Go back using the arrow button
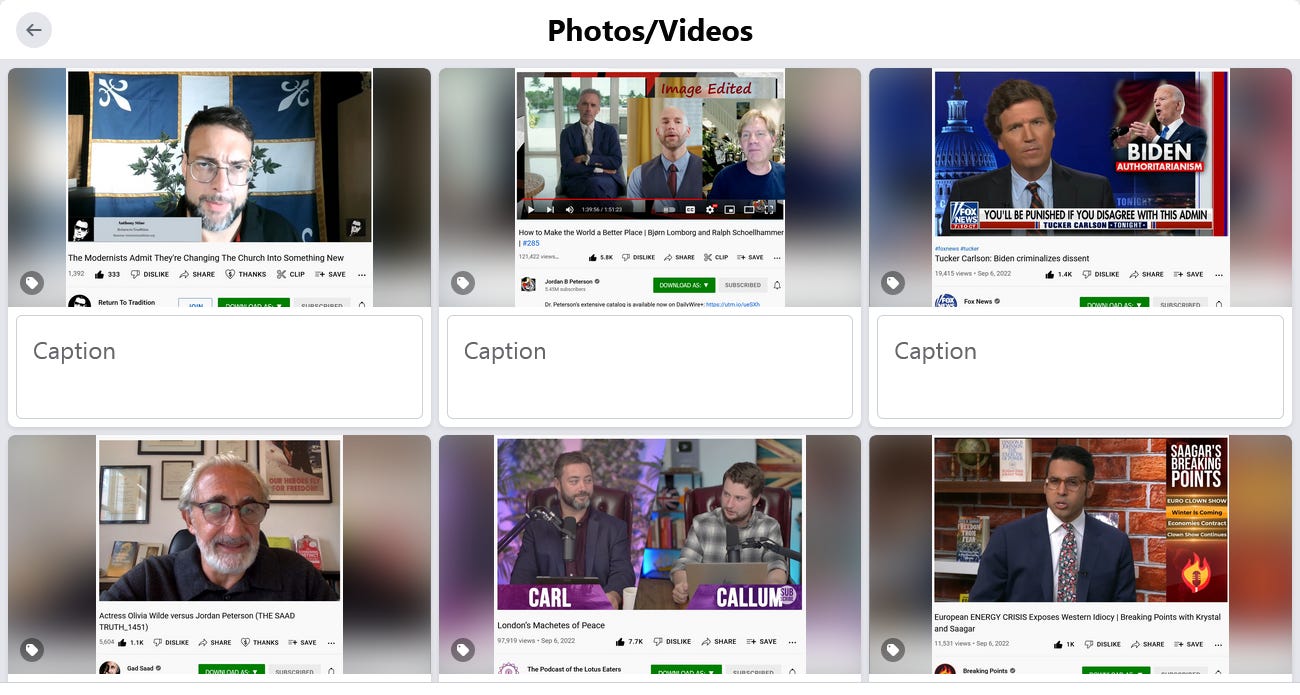This screenshot has height=695, width=1300. (x=34, y=30)
